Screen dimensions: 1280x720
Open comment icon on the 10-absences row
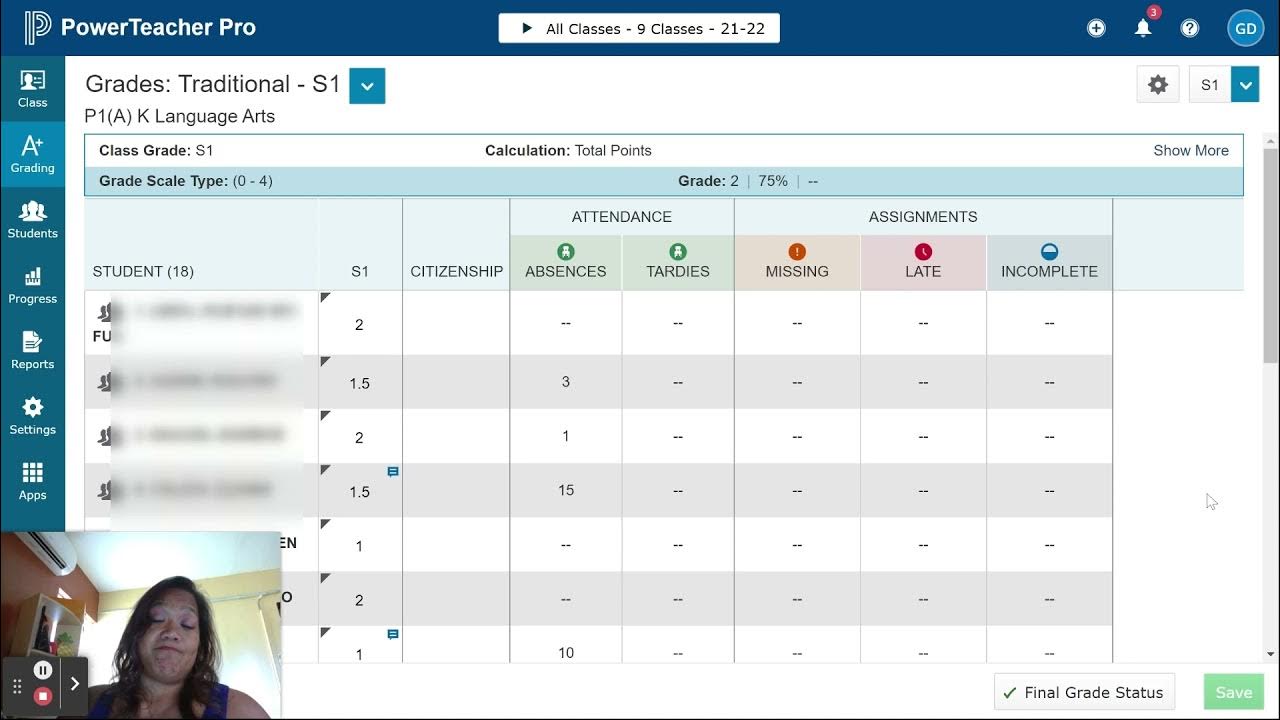click(x=393, y=634)
